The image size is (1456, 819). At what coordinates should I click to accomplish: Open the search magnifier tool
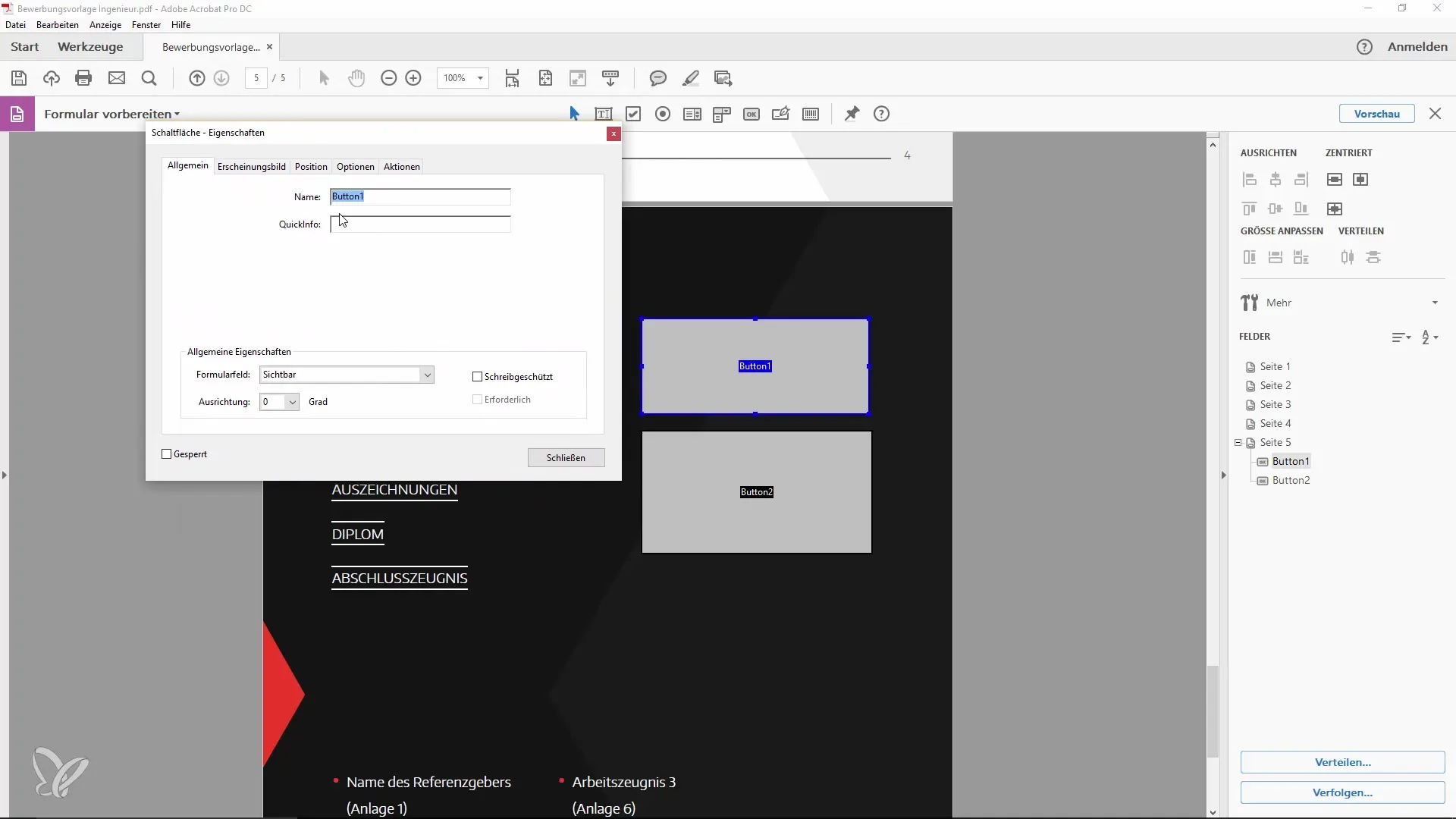click(x=149, y=78)
